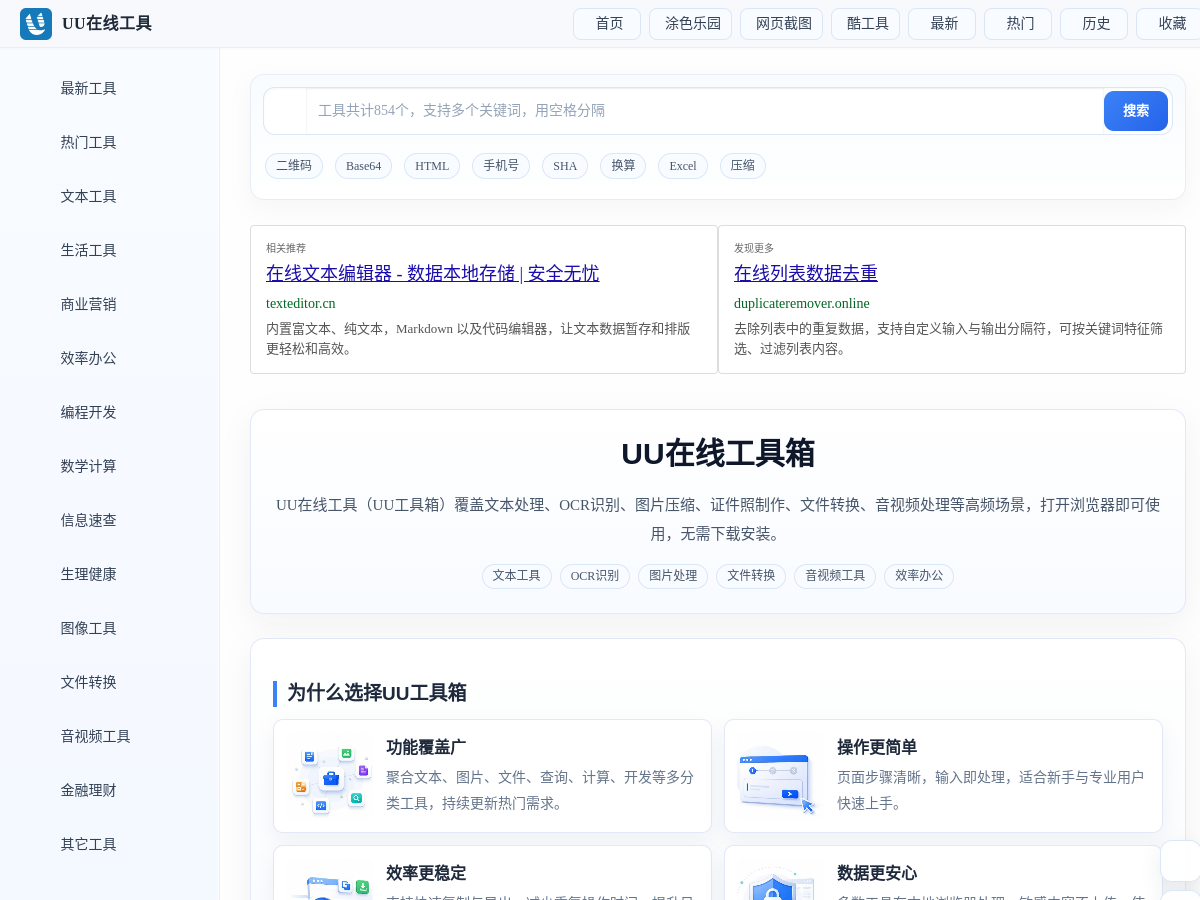Click the UU在线工具箱 main heading
This screenshot has height=900, width=1200.
click(x=718, y=453)
